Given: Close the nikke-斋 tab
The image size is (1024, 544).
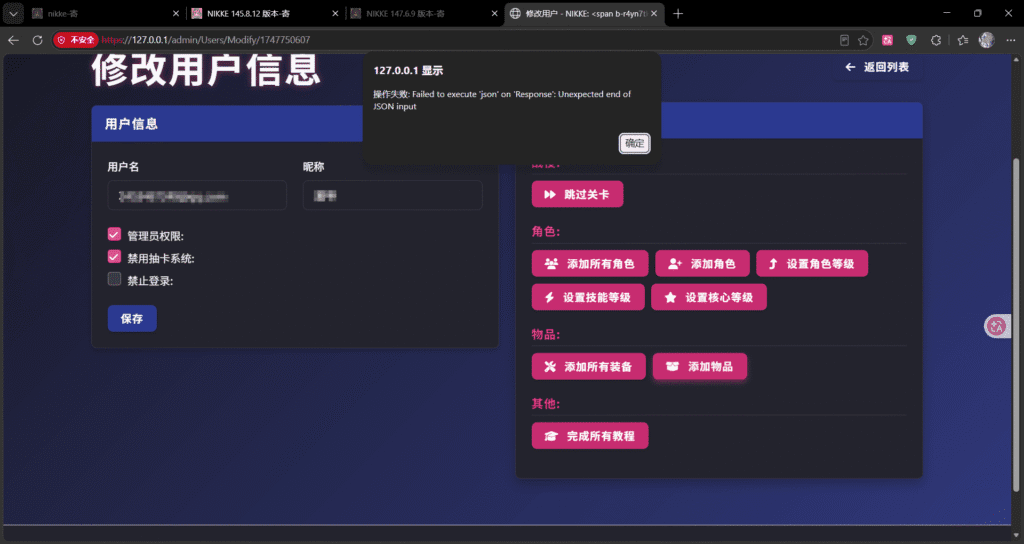Looking at the screenshot, I should tap(176, 13).
